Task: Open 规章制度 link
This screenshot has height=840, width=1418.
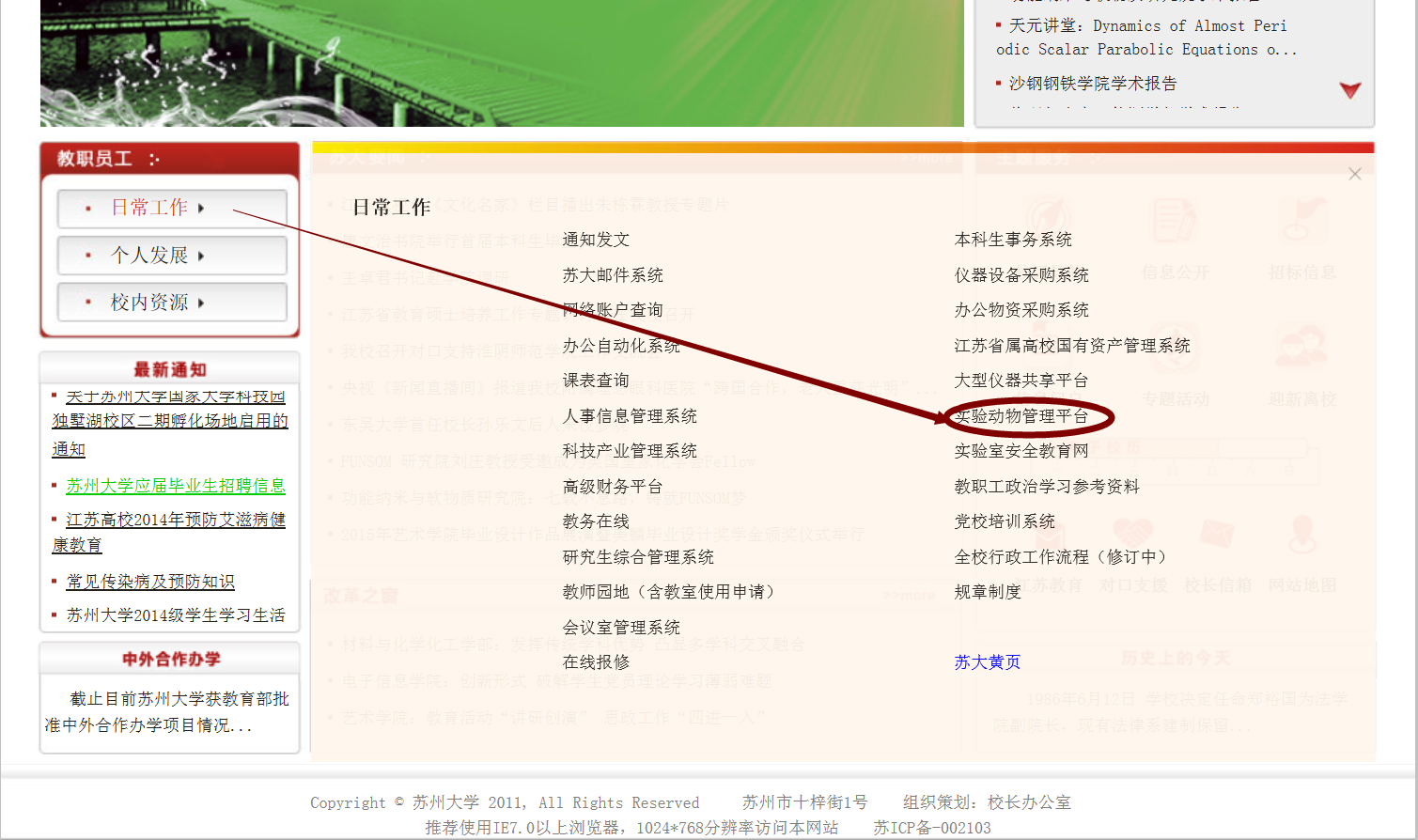Action: pyautogui.click(x=988, y=592)
